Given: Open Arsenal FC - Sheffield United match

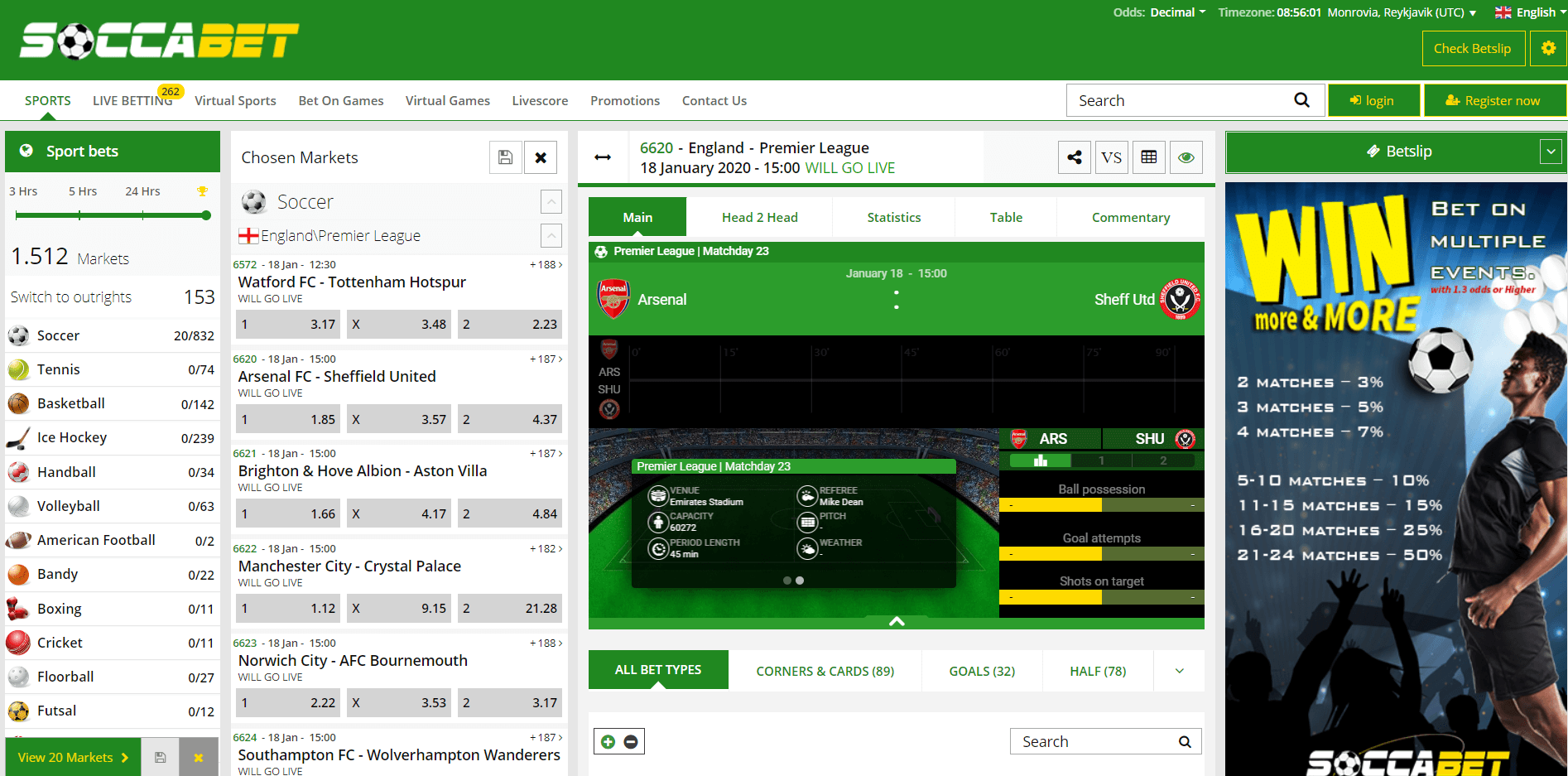Looking at the screenshot, I should point(337,376).
